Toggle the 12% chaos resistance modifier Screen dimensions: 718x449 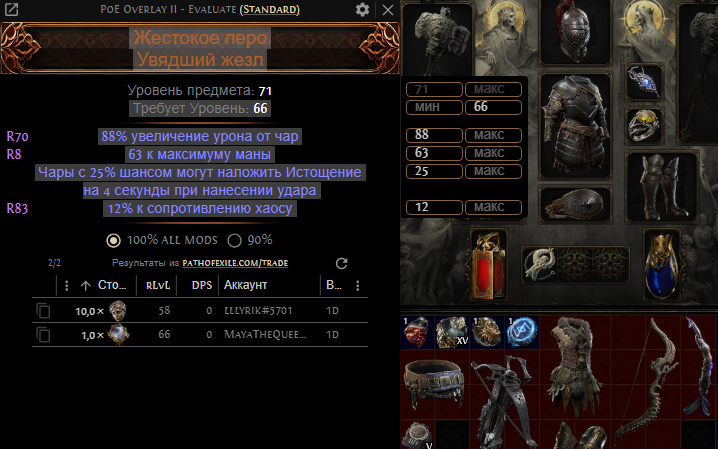coord(200,209)
